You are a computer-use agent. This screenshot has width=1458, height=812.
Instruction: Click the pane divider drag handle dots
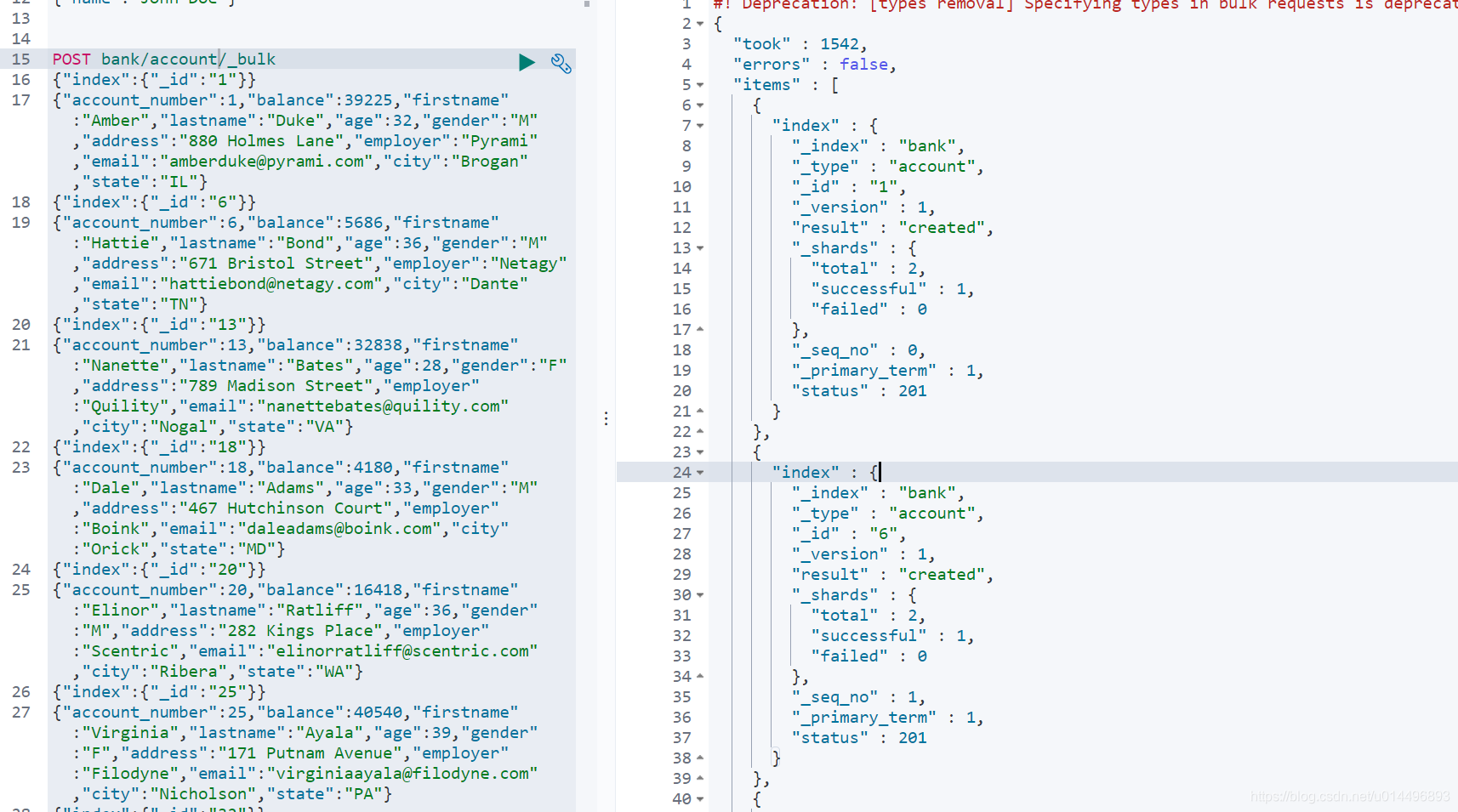pos(606,418)
